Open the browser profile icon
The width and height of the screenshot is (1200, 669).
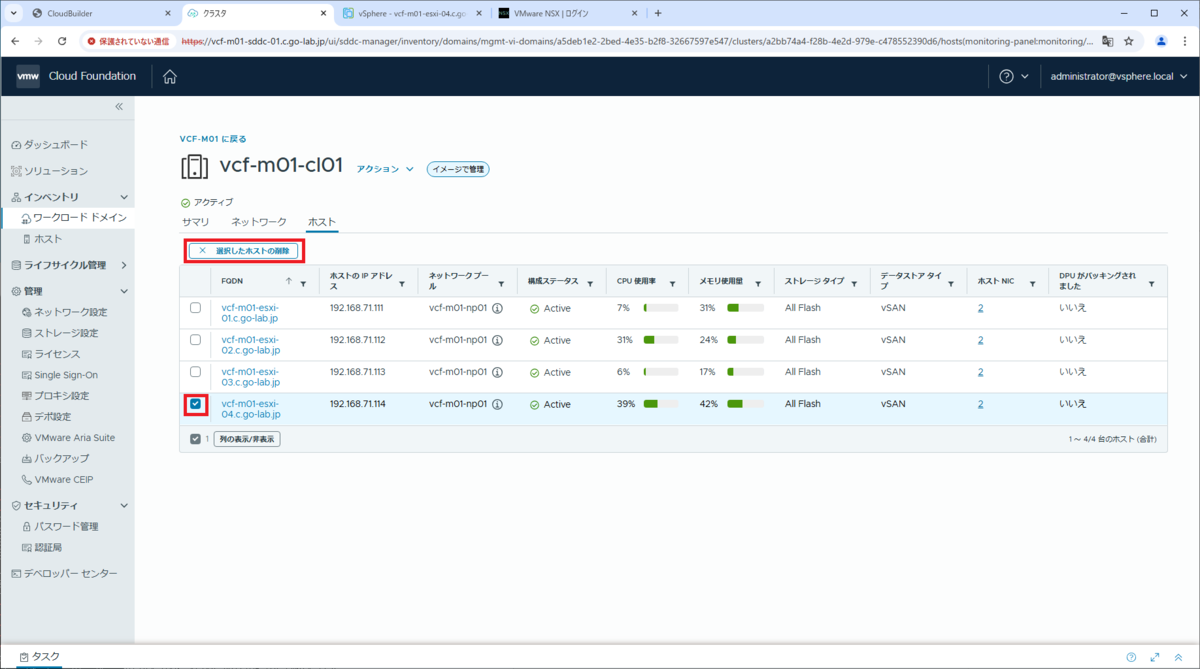[x=1161, y=41]
